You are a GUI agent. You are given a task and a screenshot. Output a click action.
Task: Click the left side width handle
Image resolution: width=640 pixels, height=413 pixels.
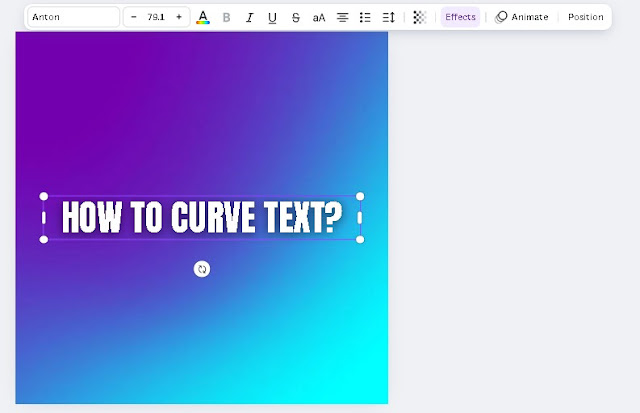point(44,218)
